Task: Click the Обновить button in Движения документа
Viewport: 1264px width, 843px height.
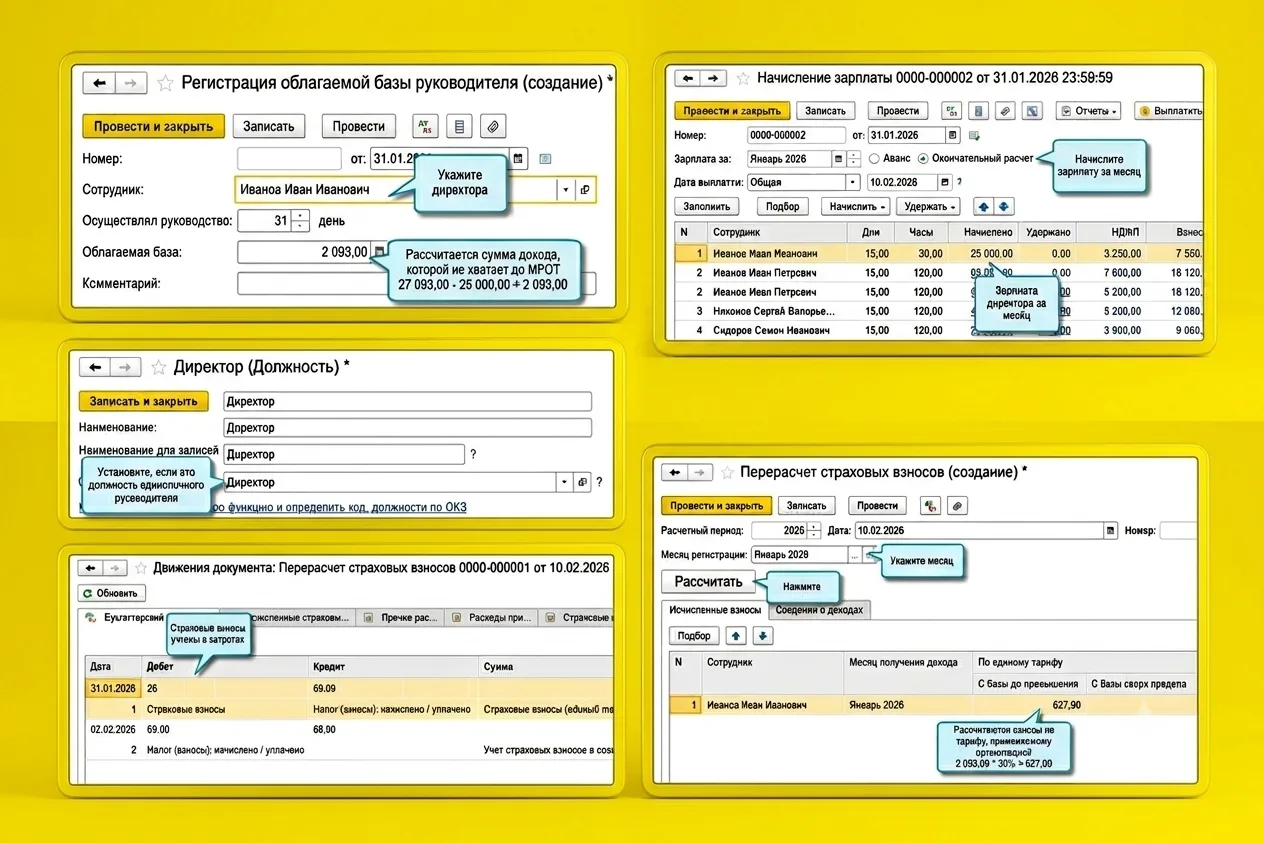Action: click(111, 593)
